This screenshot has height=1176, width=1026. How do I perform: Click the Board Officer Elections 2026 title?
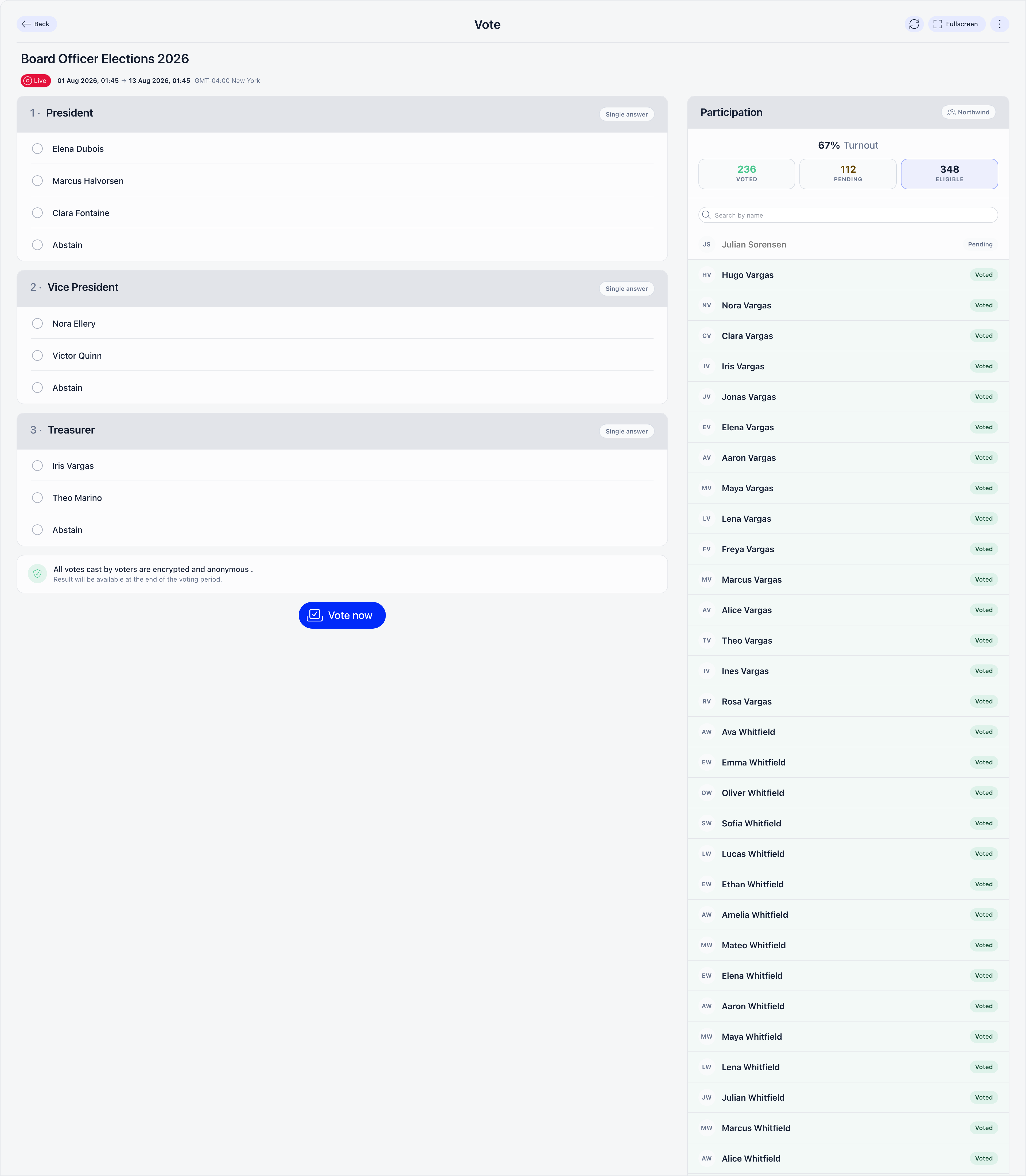pos(105,59)
